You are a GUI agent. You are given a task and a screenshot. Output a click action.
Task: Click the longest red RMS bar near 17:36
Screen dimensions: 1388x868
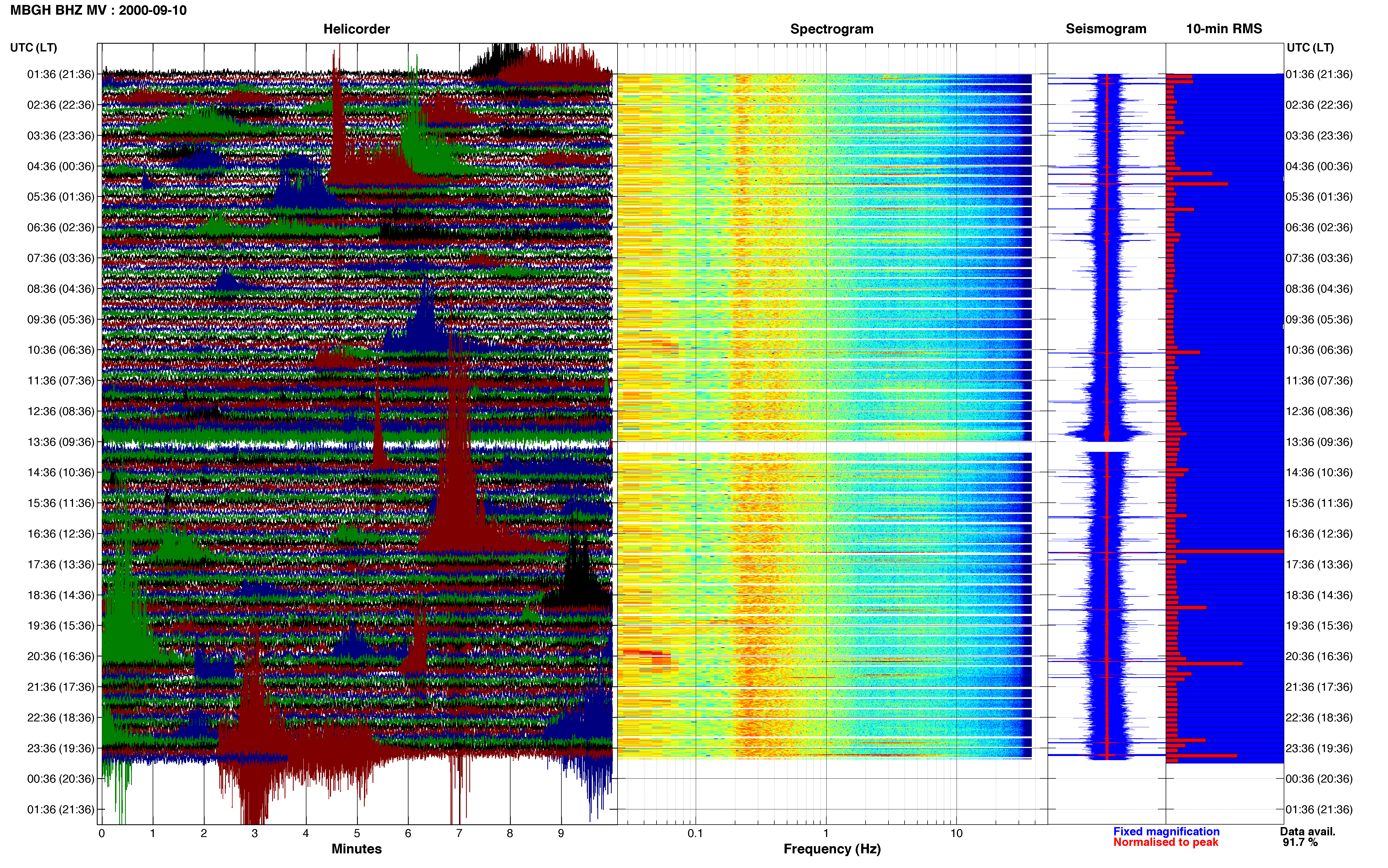(x=1224, y=552)
